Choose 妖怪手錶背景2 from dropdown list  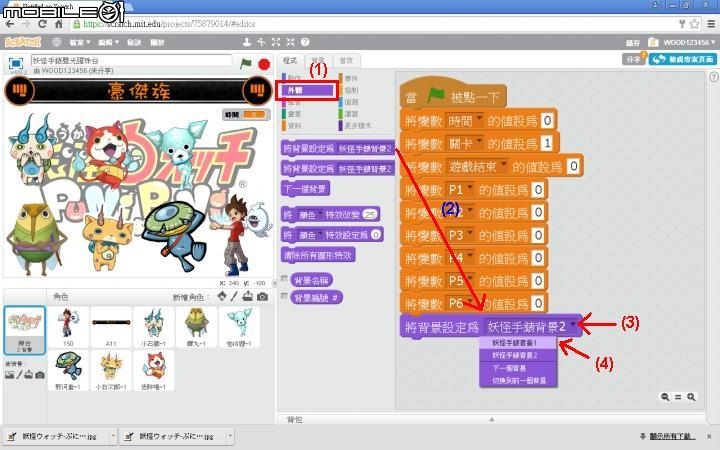518,355
